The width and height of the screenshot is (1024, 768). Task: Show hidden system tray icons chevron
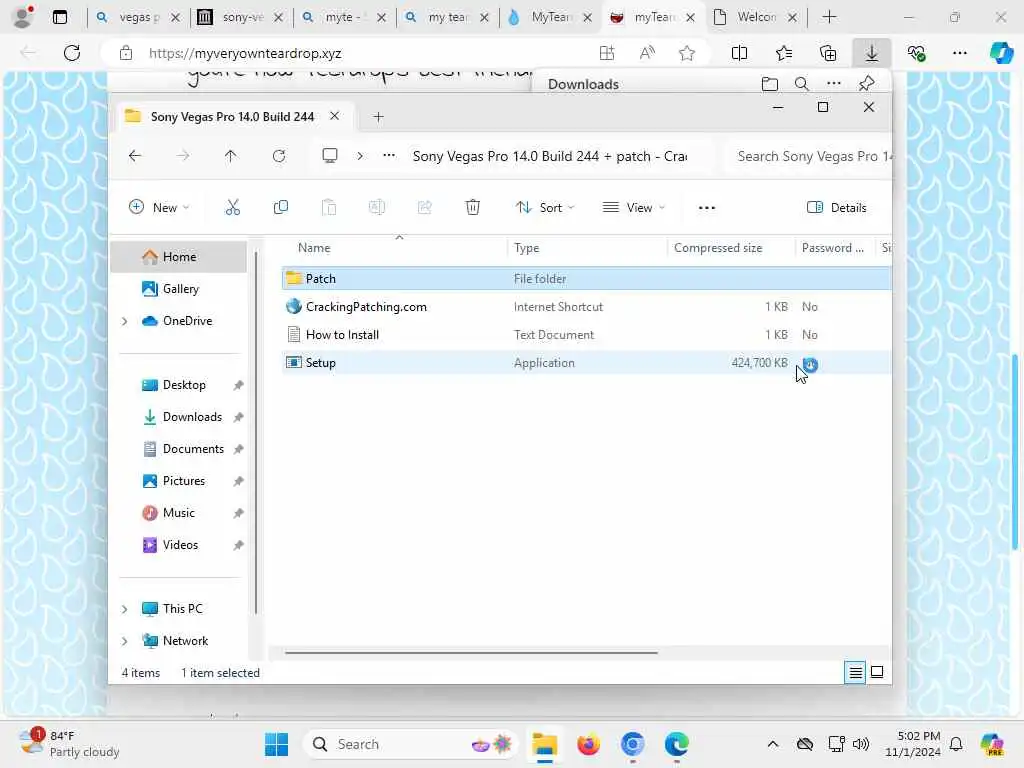(x=773, y=744)
